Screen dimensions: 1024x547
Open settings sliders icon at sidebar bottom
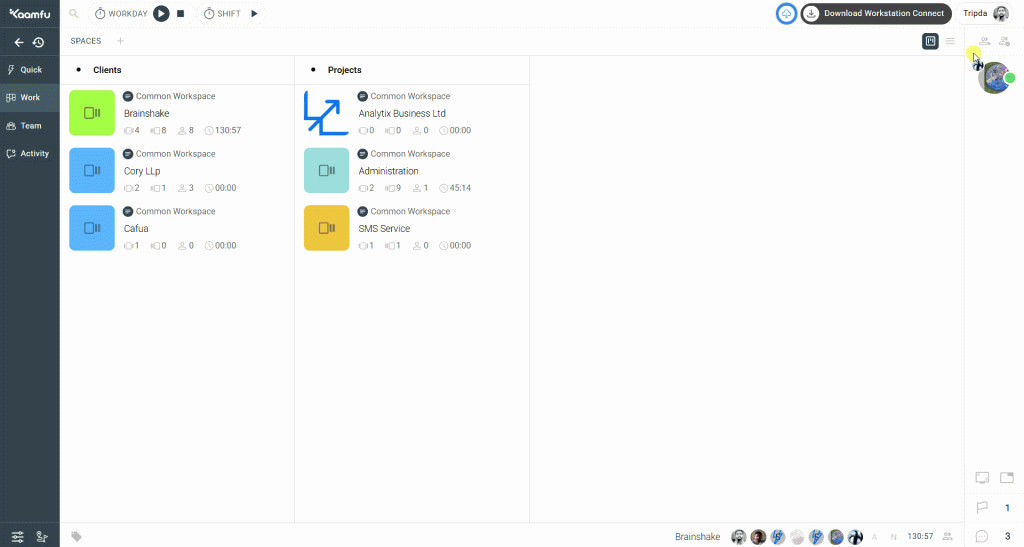click(18, 537)
